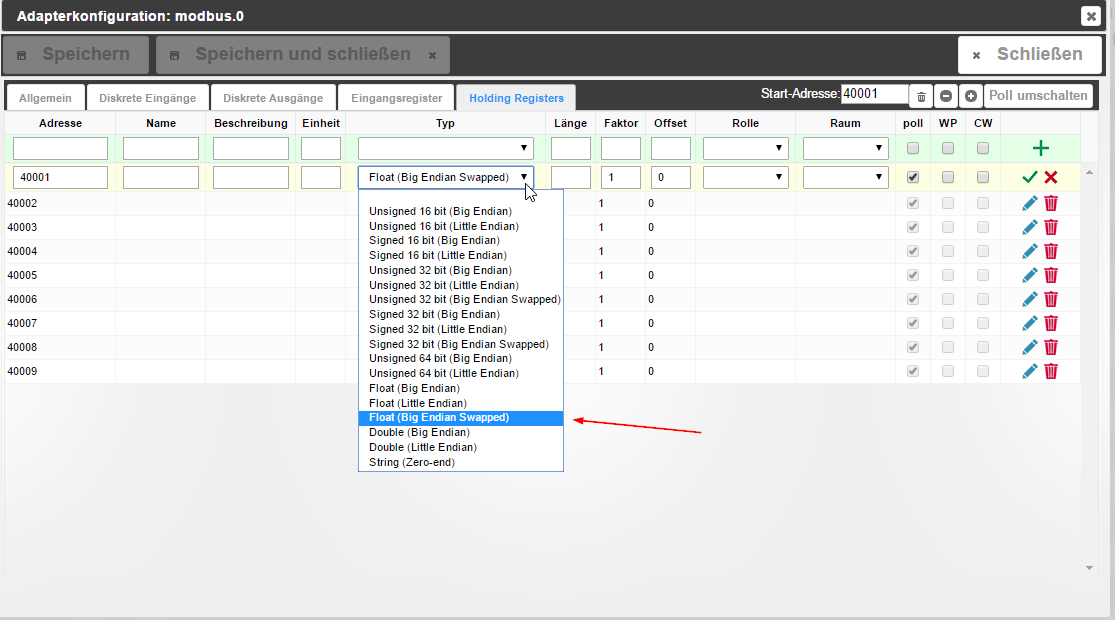Sort by the Adresse column header
Image resolution: width=1115 pixels, height=620 pixels.
[x=60, y=123]
